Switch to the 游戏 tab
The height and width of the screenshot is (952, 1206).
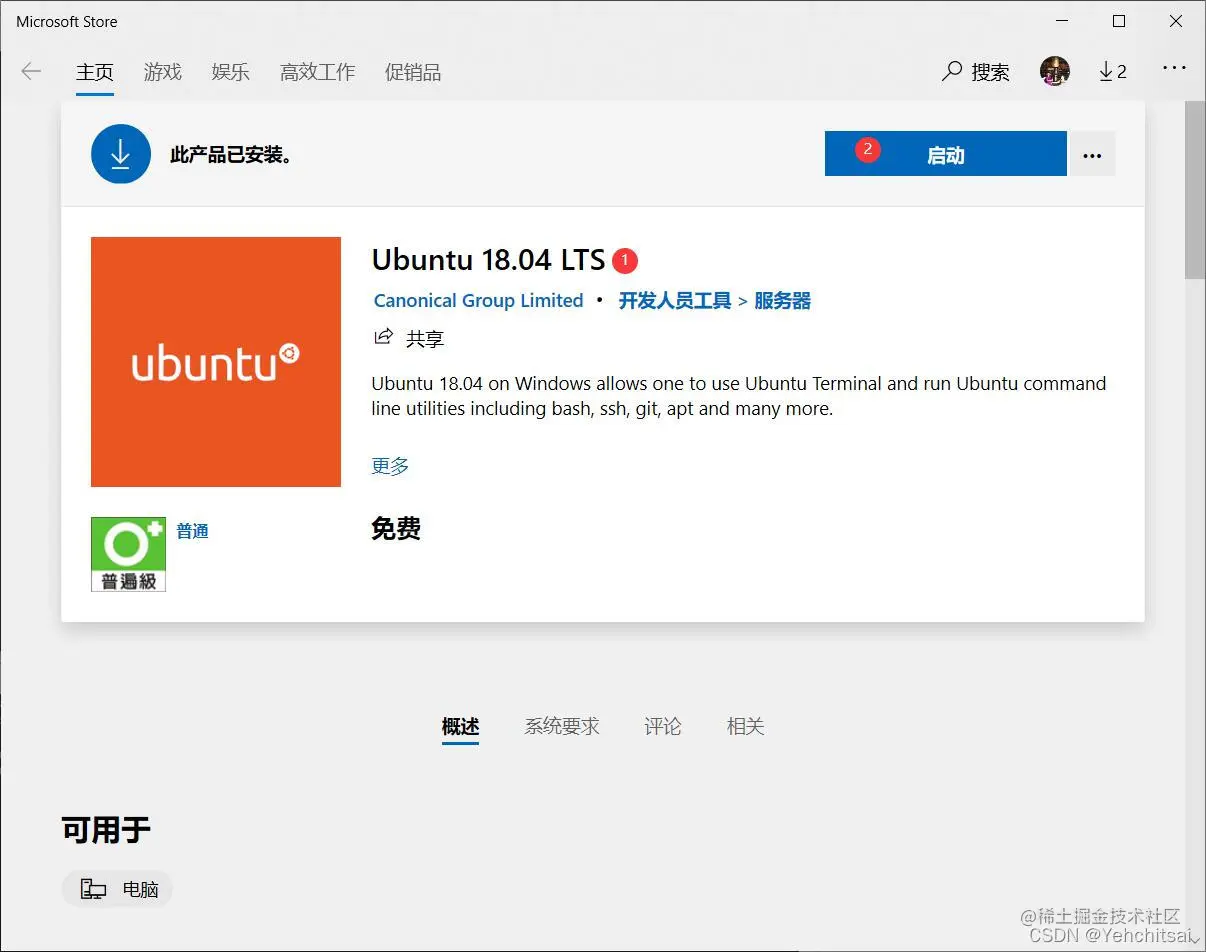pyautogui.click(x=162, y=71)
